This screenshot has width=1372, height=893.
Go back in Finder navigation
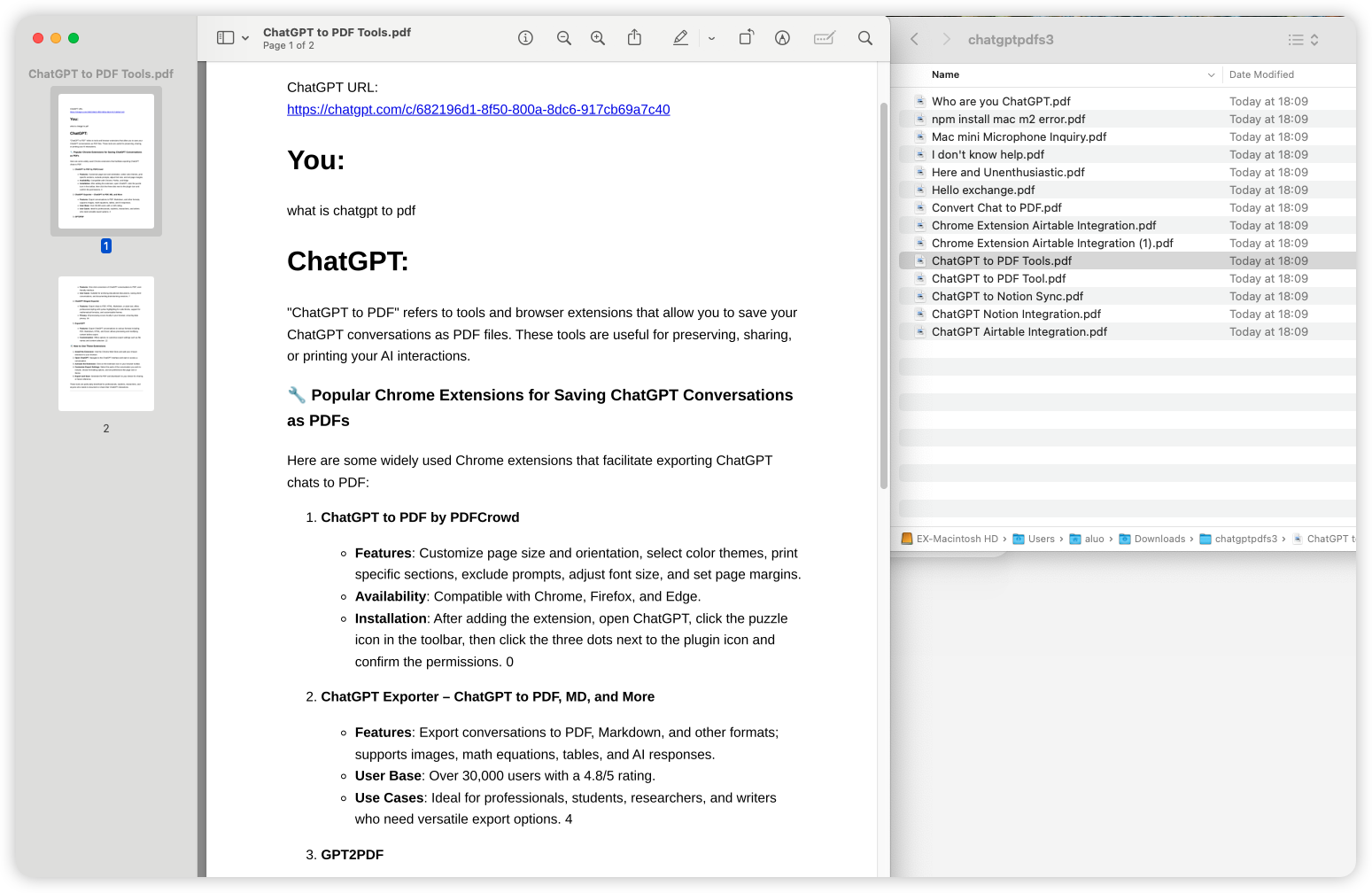coord(914,39)
